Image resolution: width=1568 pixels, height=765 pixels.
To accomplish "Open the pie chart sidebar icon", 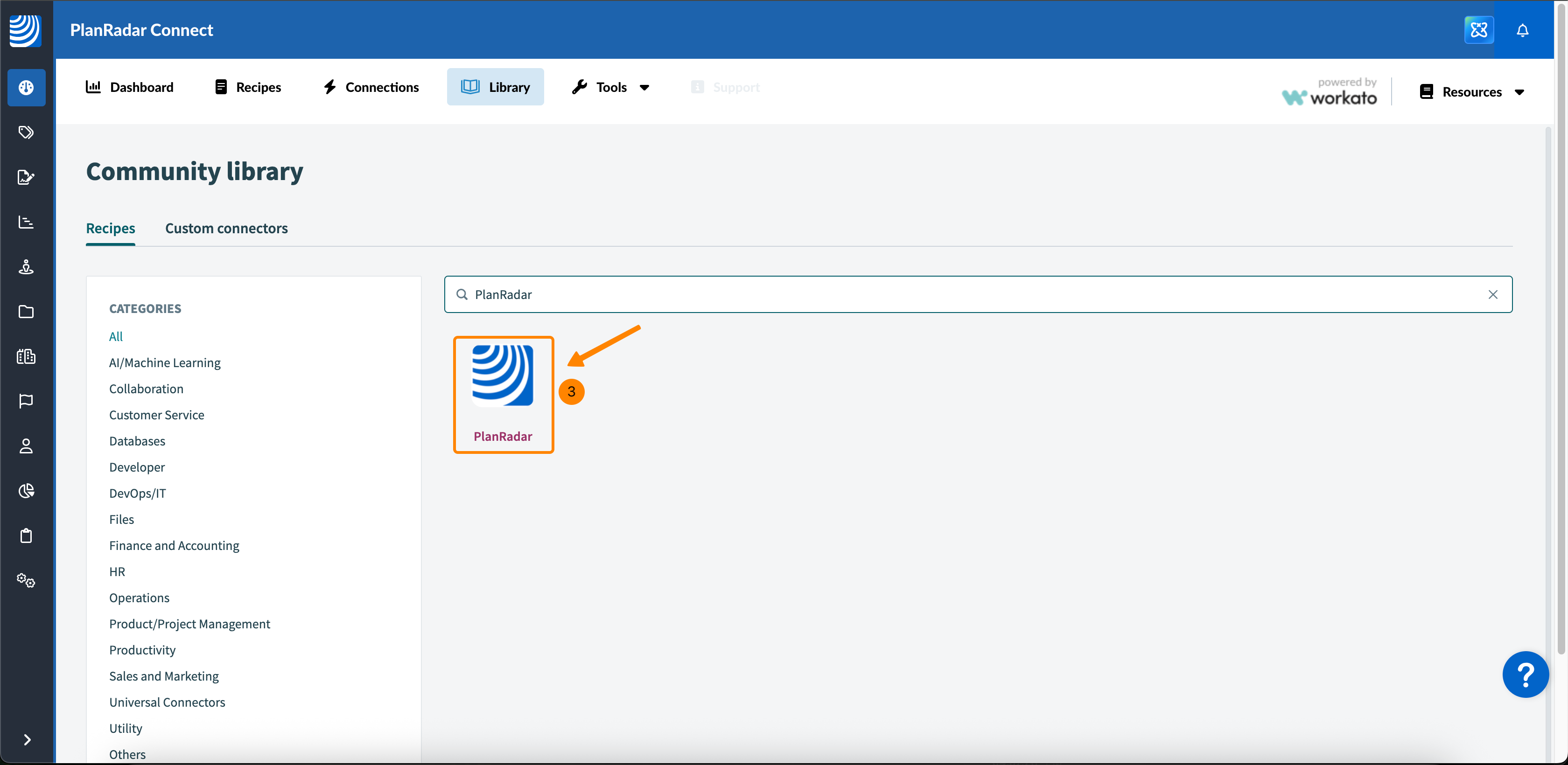I will 26,491.
